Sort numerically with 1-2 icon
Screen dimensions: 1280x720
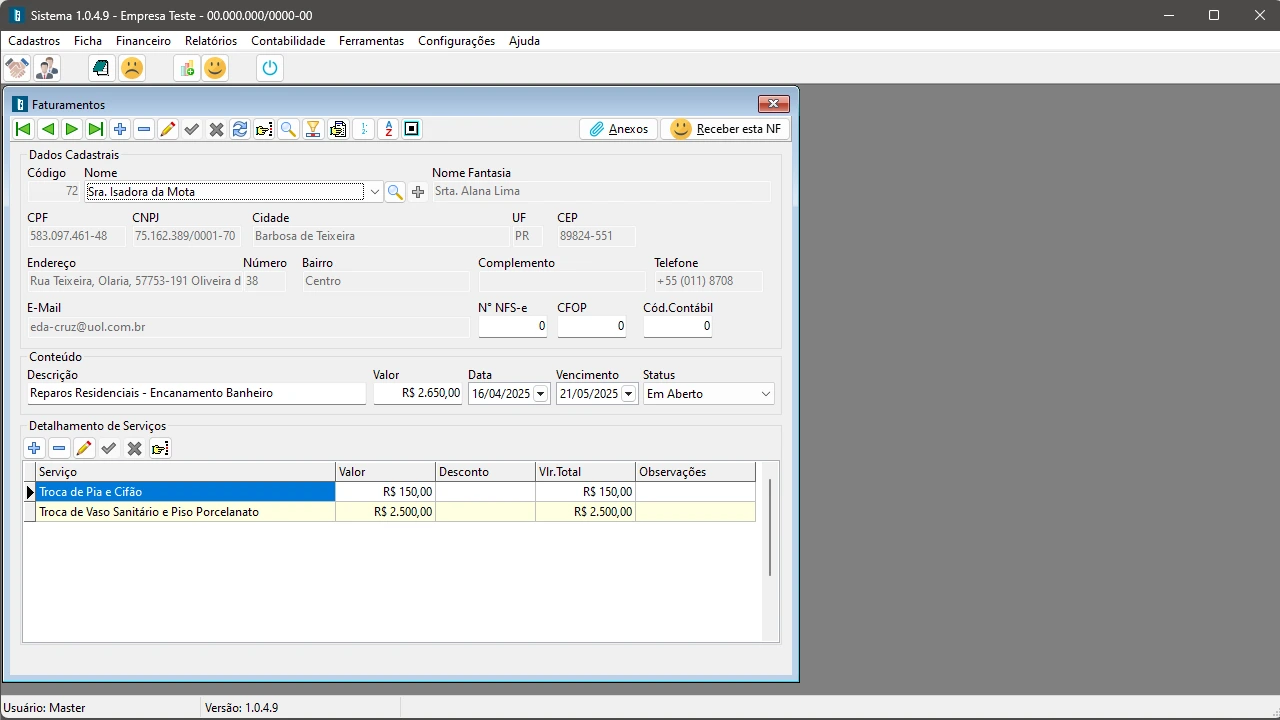pos(364,129)
